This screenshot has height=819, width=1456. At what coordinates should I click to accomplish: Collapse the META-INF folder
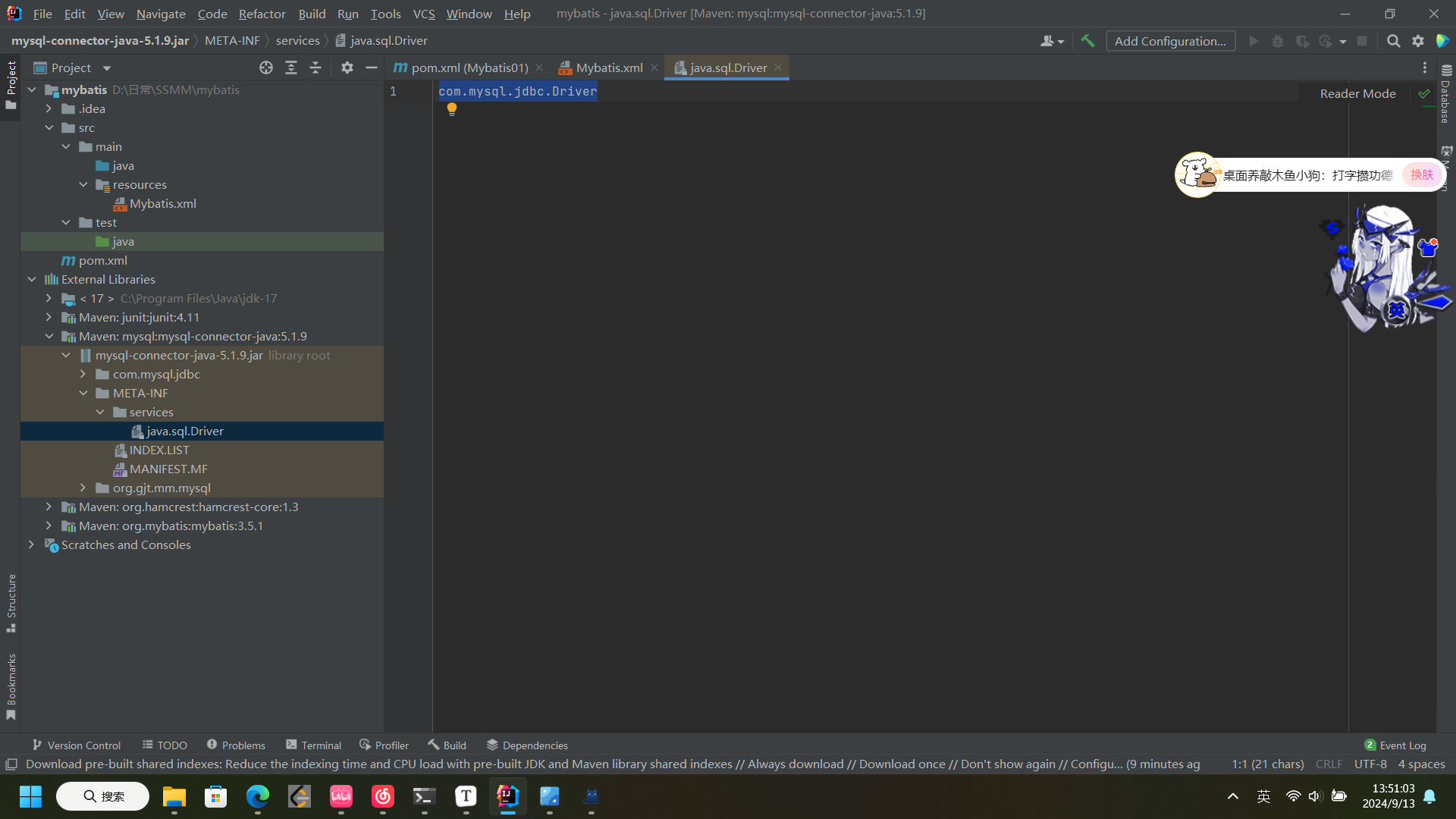point(83,394)
